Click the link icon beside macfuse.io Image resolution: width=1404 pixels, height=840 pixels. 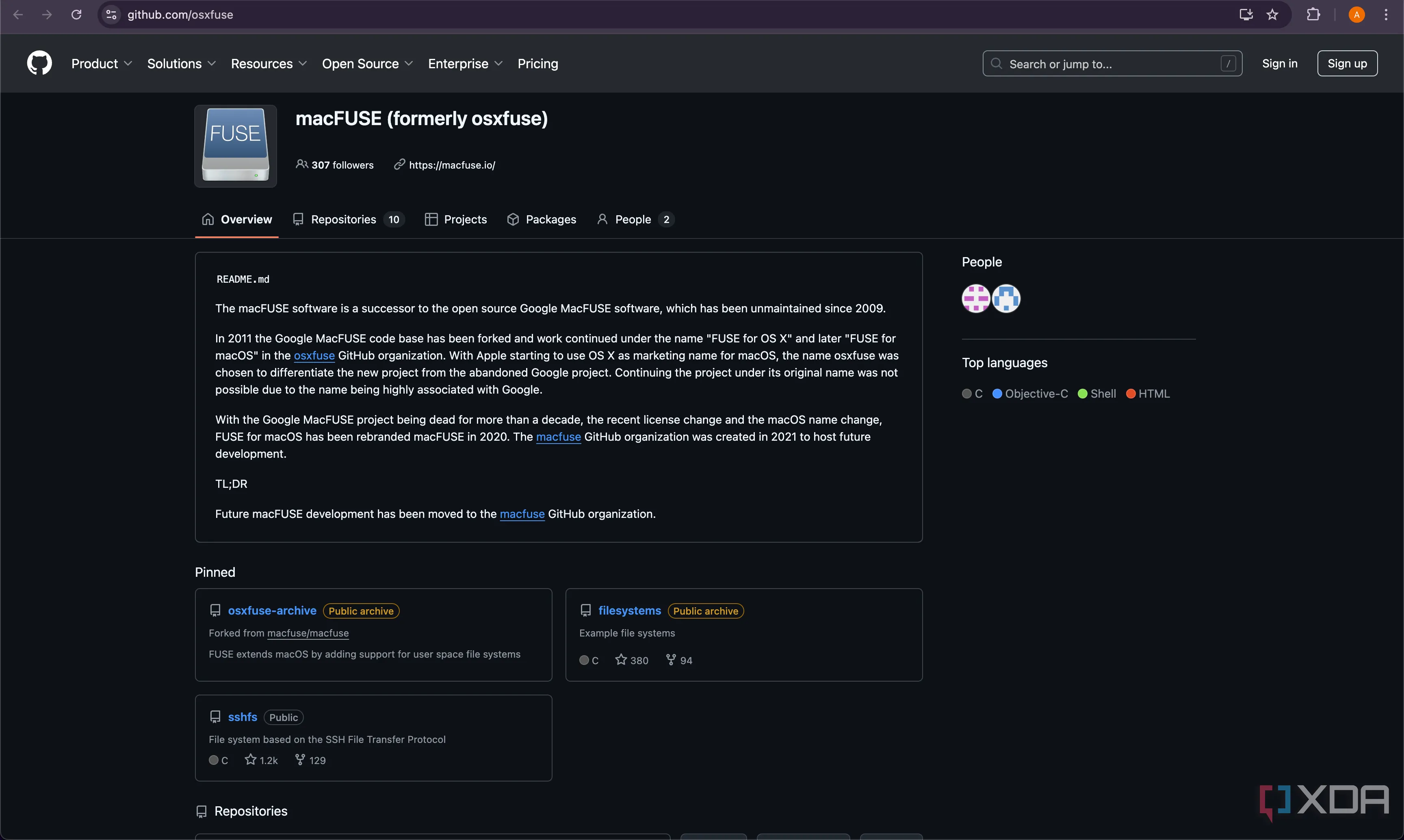[x=400, y=164]
